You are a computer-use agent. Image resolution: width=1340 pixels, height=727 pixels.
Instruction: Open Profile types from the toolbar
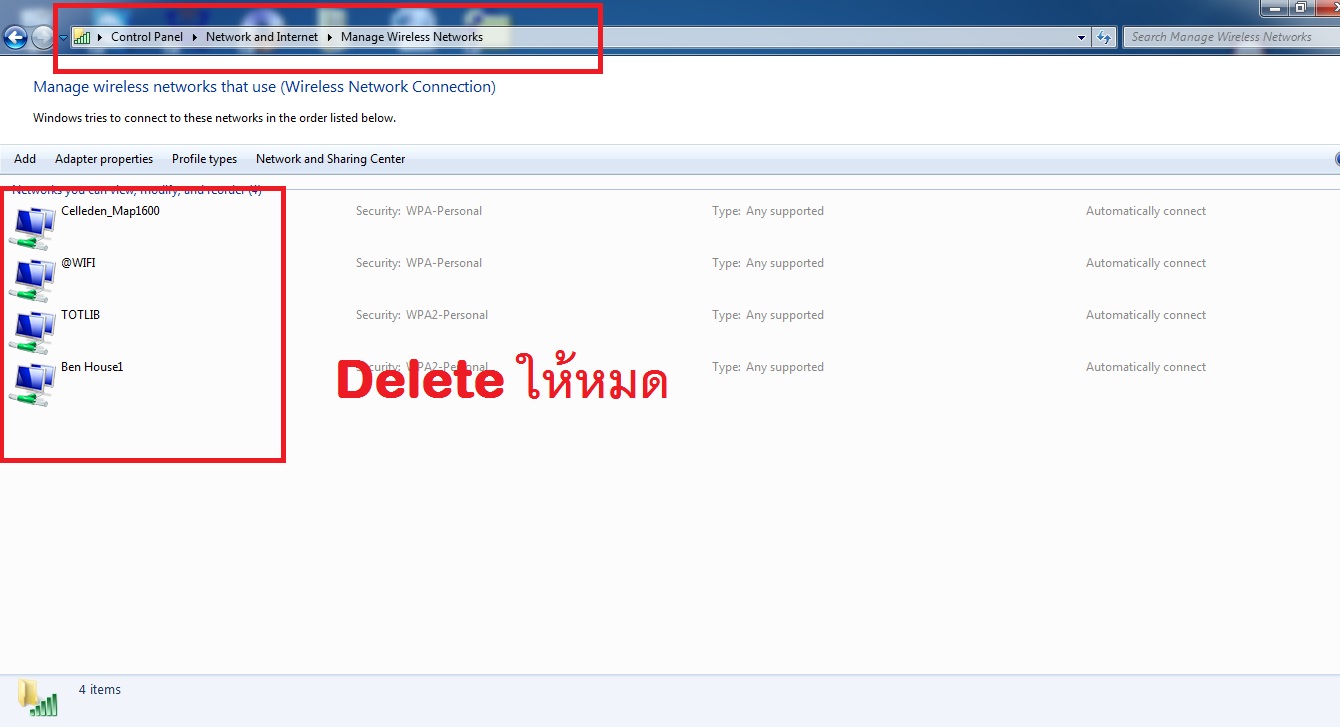pos(204,159)
